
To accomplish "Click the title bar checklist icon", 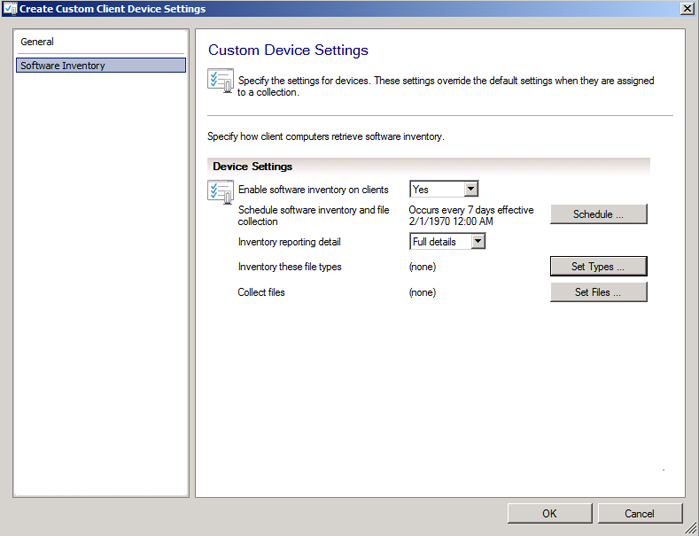I will (10, 9).
